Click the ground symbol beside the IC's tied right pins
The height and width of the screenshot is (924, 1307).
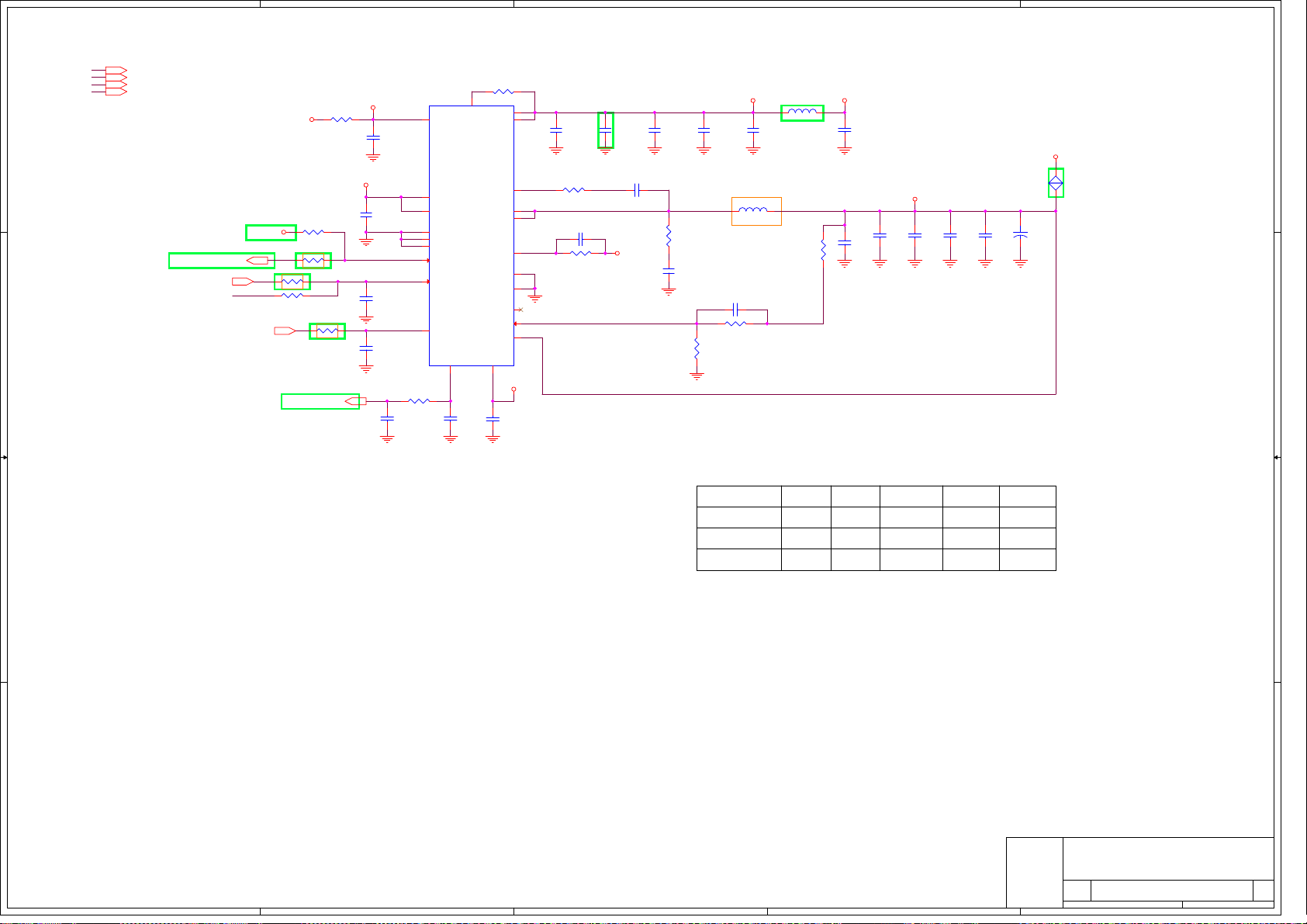(x=534, y=297)
